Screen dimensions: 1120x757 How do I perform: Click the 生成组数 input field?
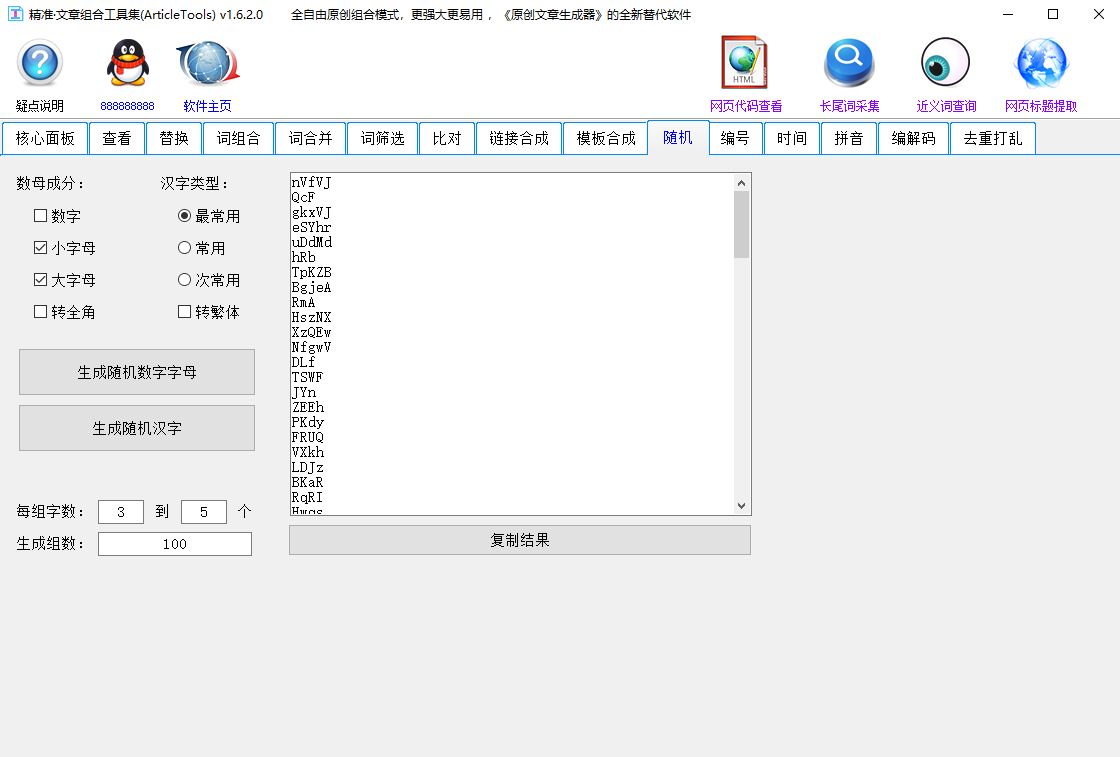(x=174, y=544)
